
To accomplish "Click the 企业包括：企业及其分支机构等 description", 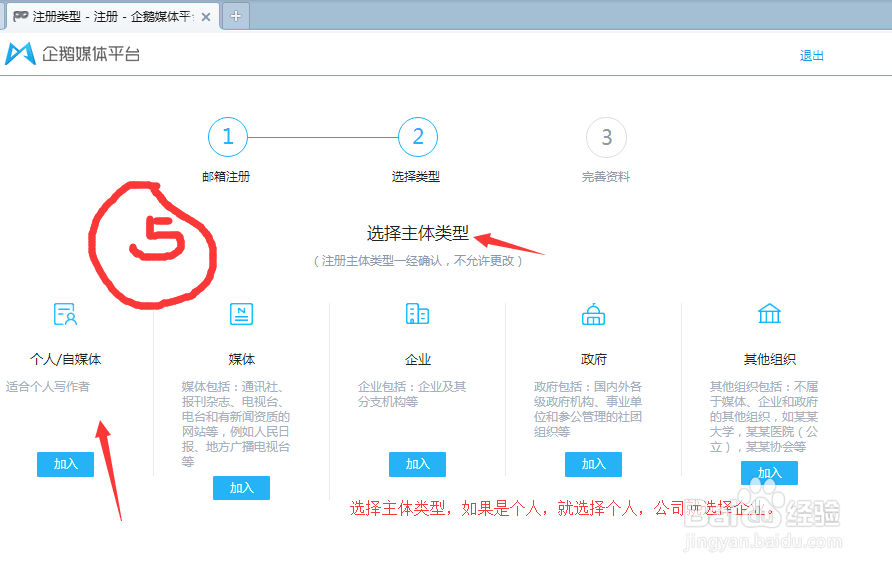I will (x=412, y=394).
